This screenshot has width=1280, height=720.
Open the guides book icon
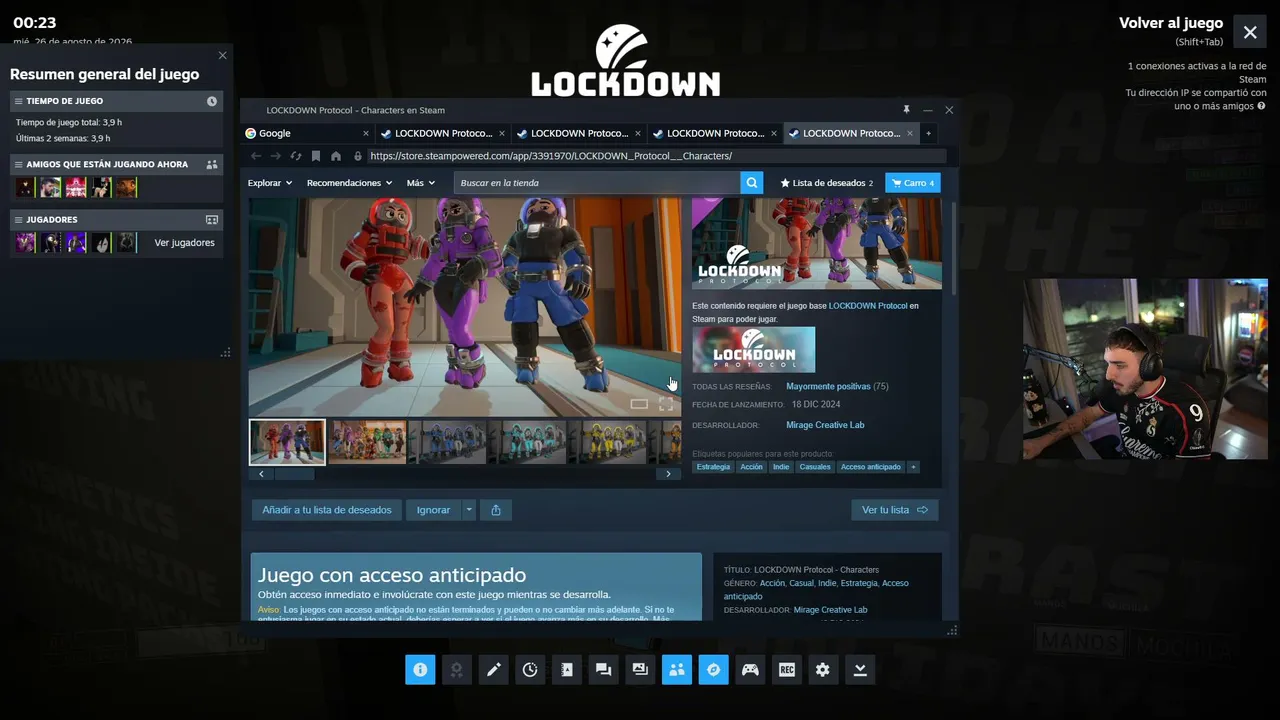[x=567, y=670]
